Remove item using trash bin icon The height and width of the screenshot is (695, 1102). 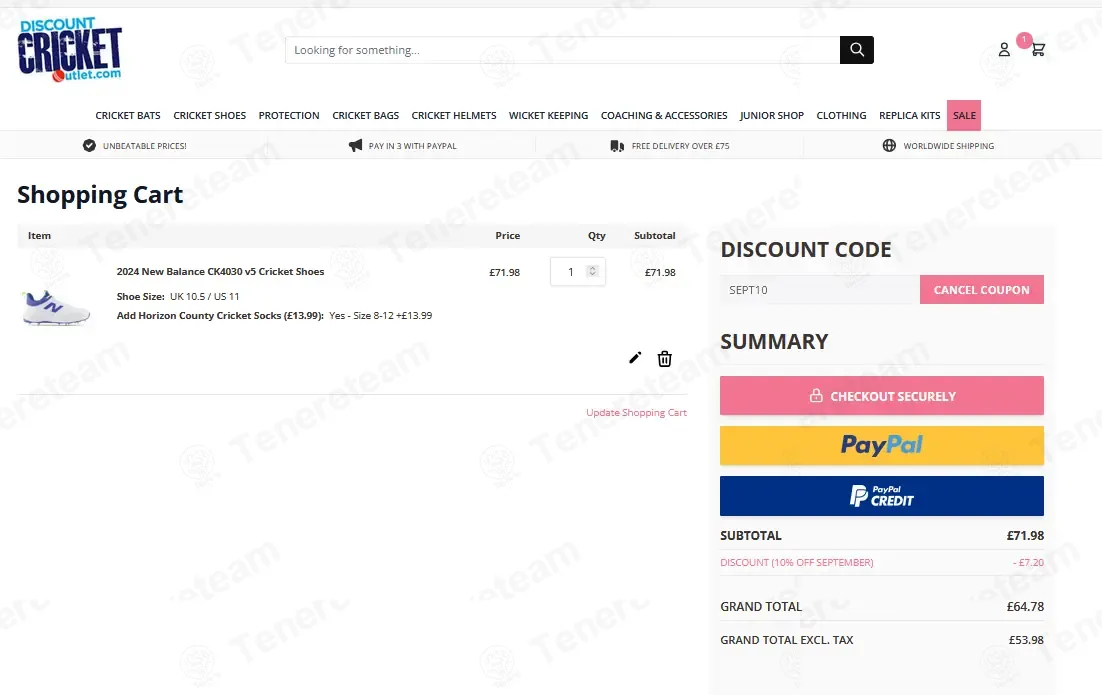[x=664, y=359]
